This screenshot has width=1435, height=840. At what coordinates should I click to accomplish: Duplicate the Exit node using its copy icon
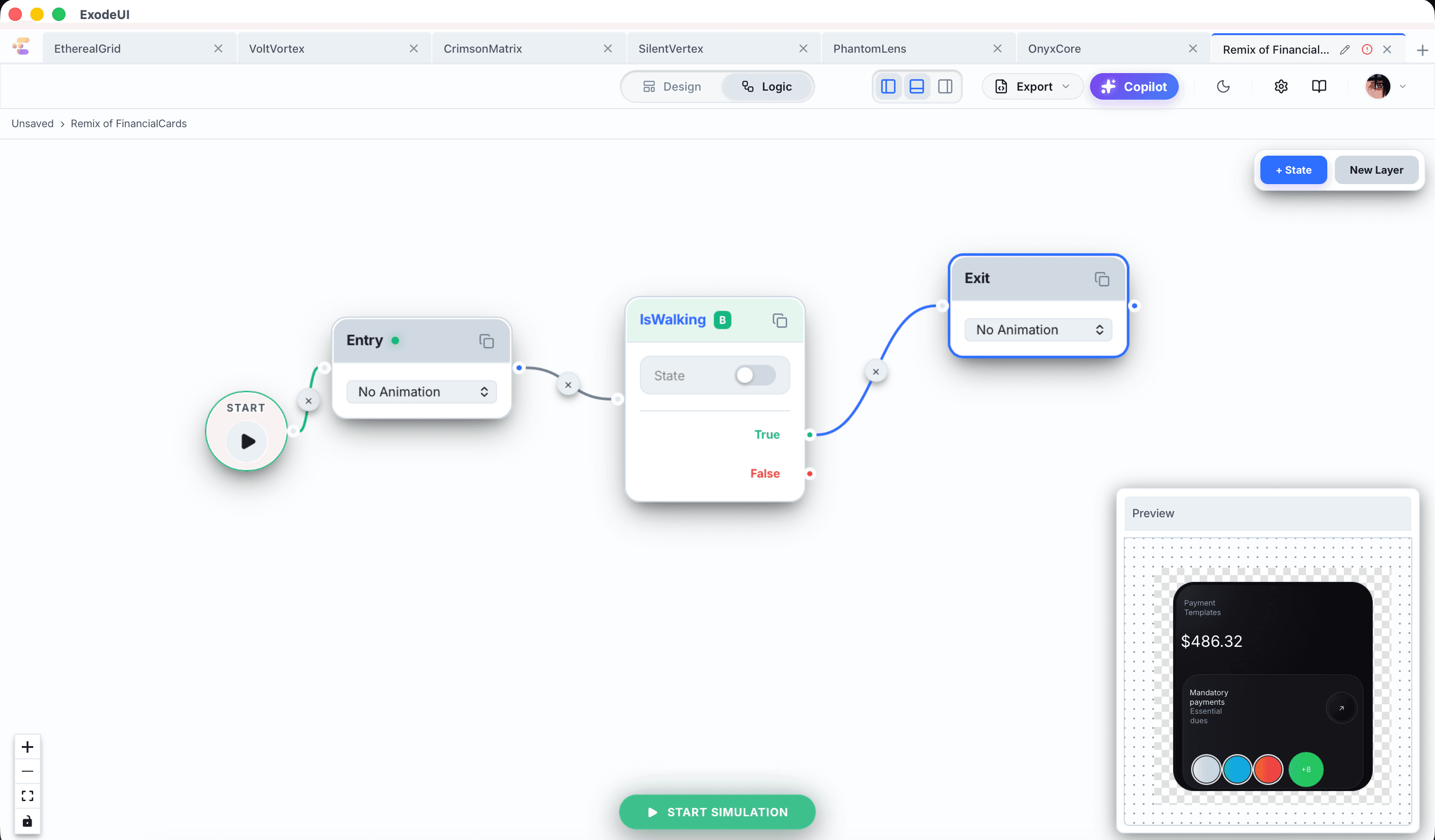coord(1102,279)
